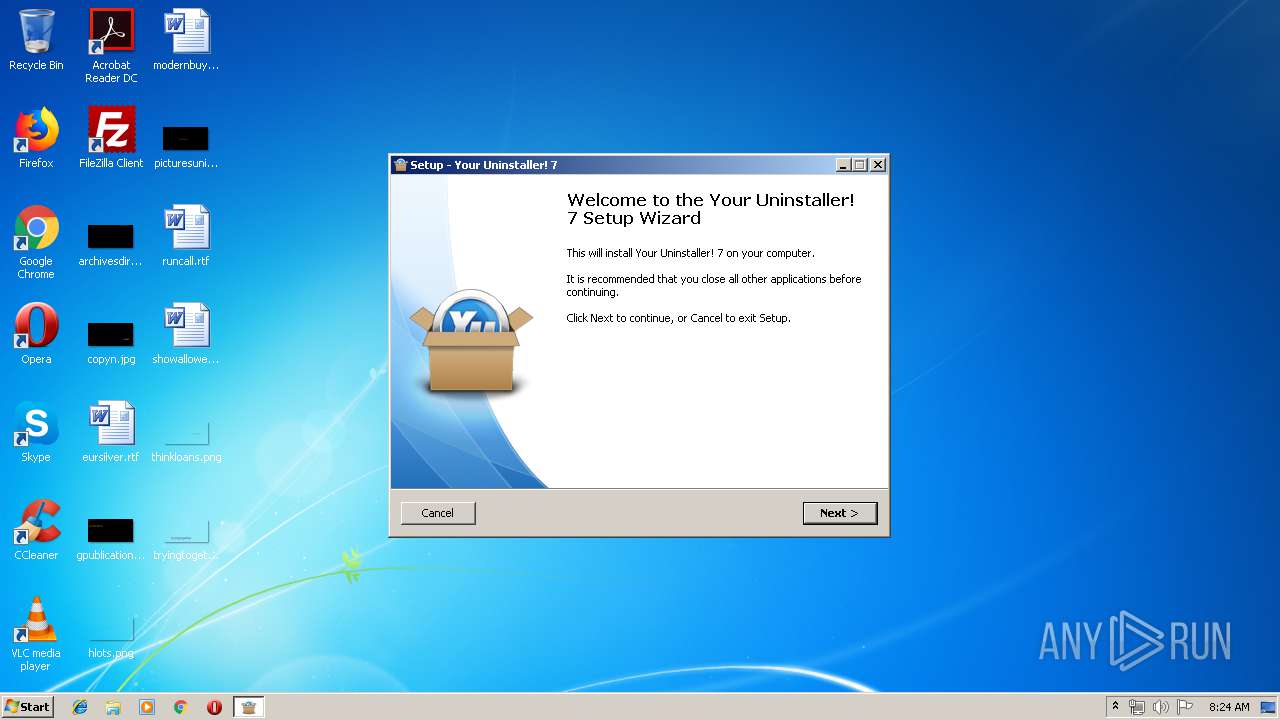Open the Recycle Bin icon

pos(36,40)
